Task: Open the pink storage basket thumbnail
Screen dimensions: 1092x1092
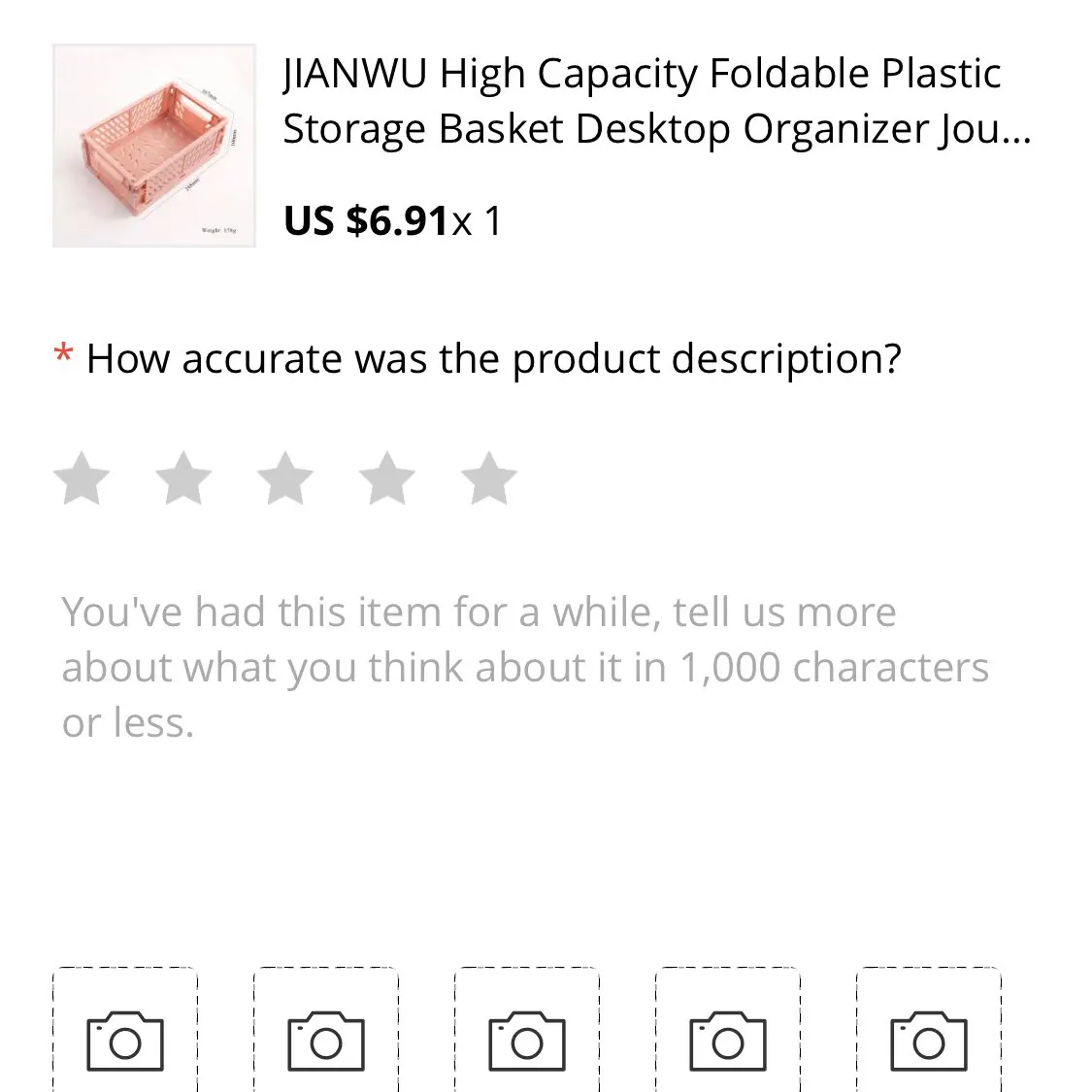Action: click(153, 146)
